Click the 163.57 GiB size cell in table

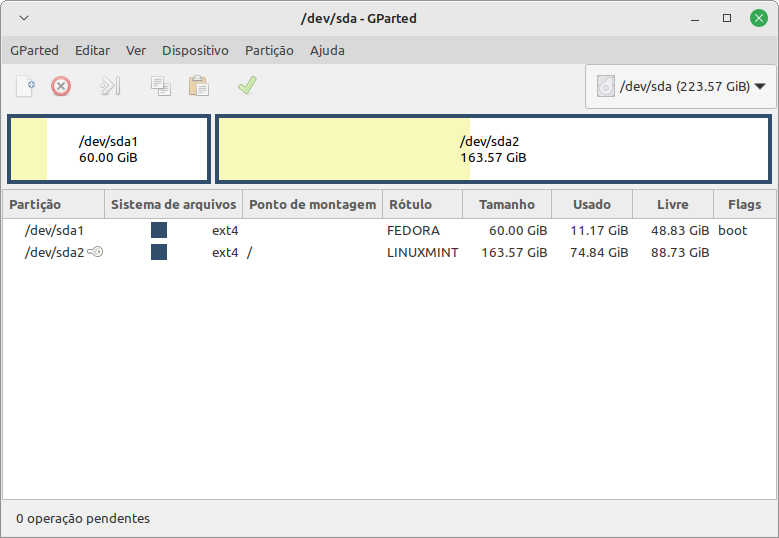[x=514, y=252]
